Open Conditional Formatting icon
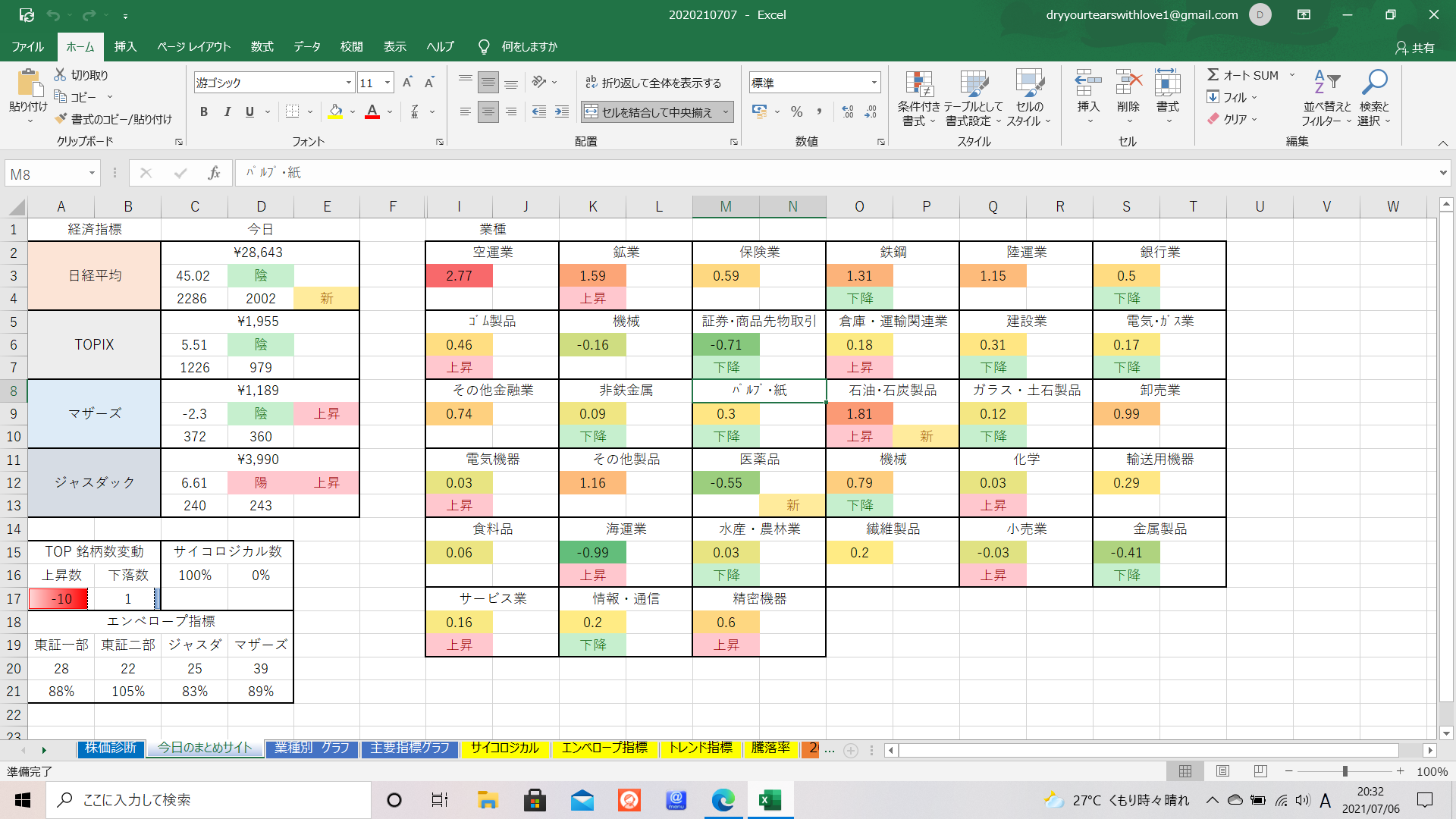This screenshot has width=1456, height=819. pos(918,85)
